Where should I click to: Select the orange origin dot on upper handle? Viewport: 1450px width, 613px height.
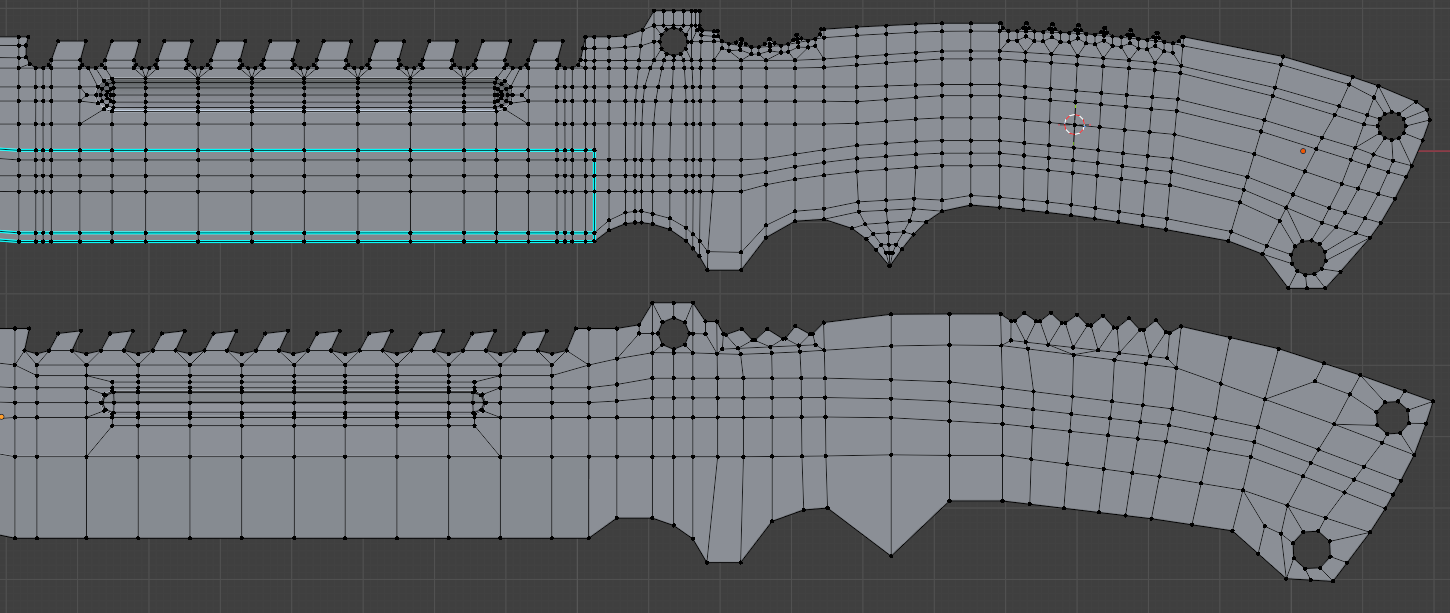pos(1303,151)
